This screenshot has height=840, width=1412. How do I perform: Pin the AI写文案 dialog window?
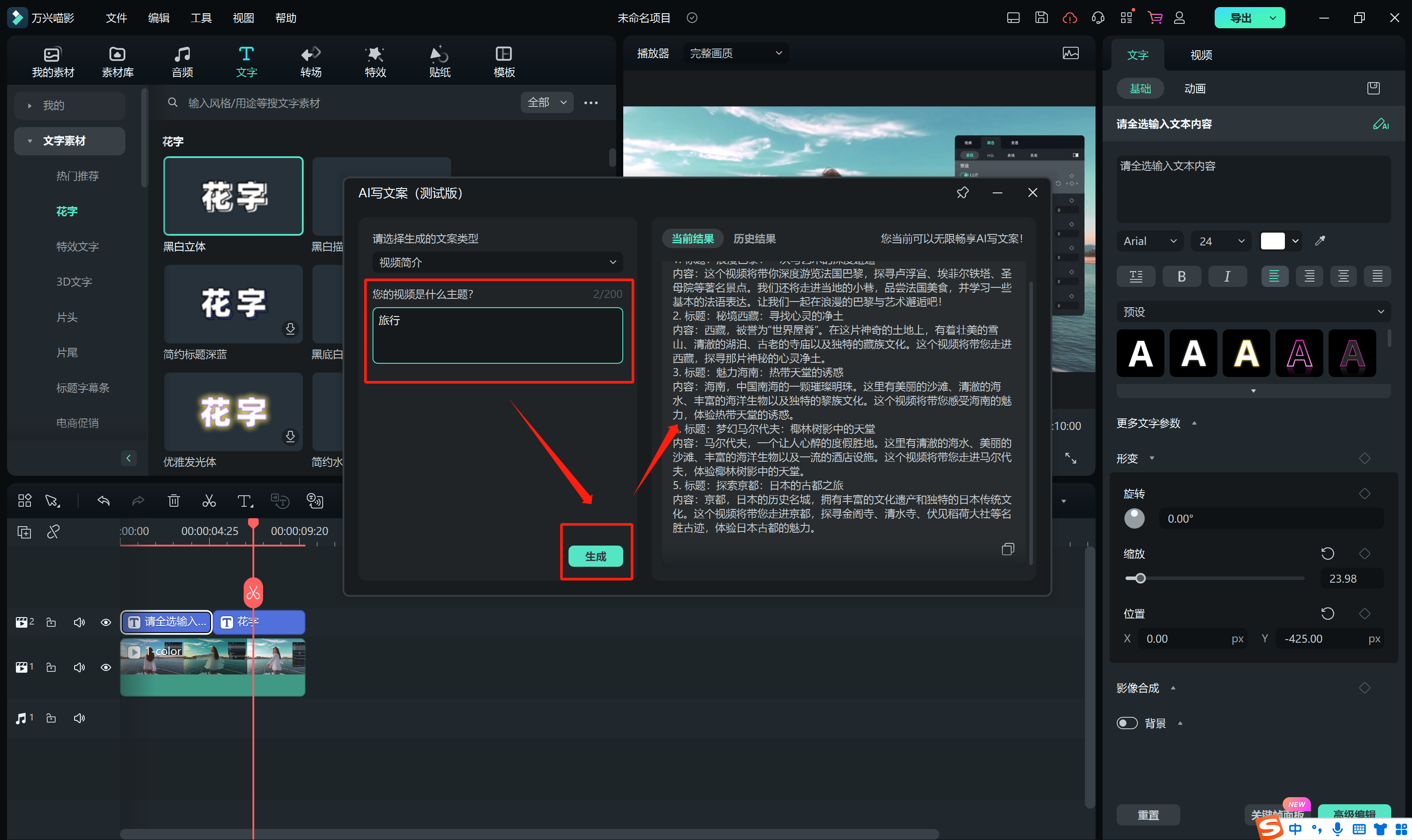click(962, 193)
